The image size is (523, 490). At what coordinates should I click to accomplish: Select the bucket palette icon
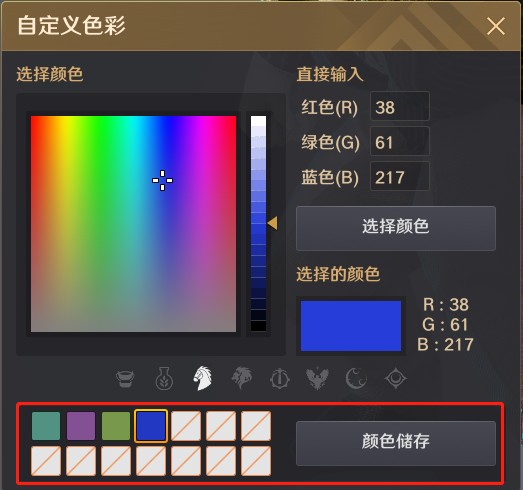click(125, 379)
